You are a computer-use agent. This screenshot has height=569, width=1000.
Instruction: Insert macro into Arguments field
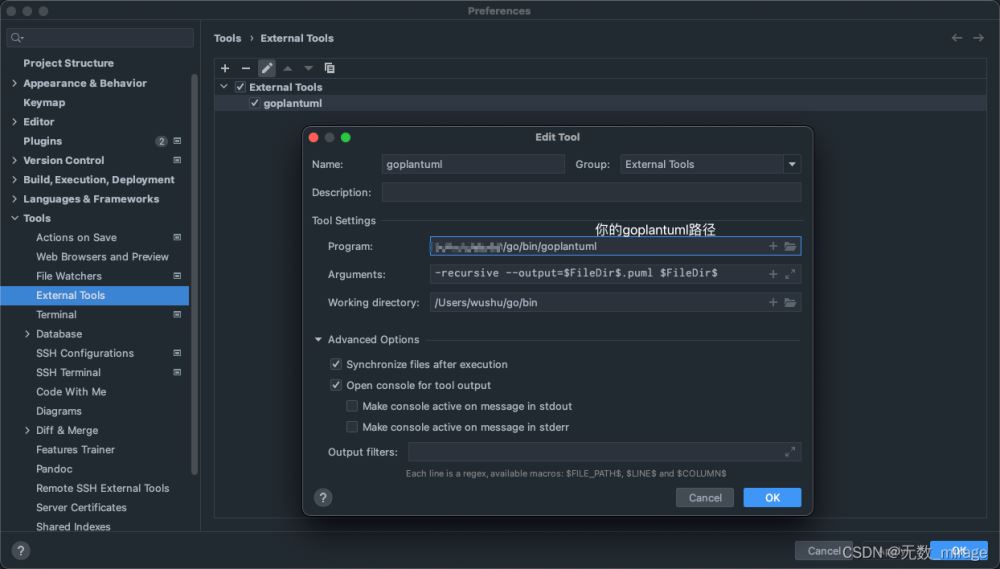773,274
